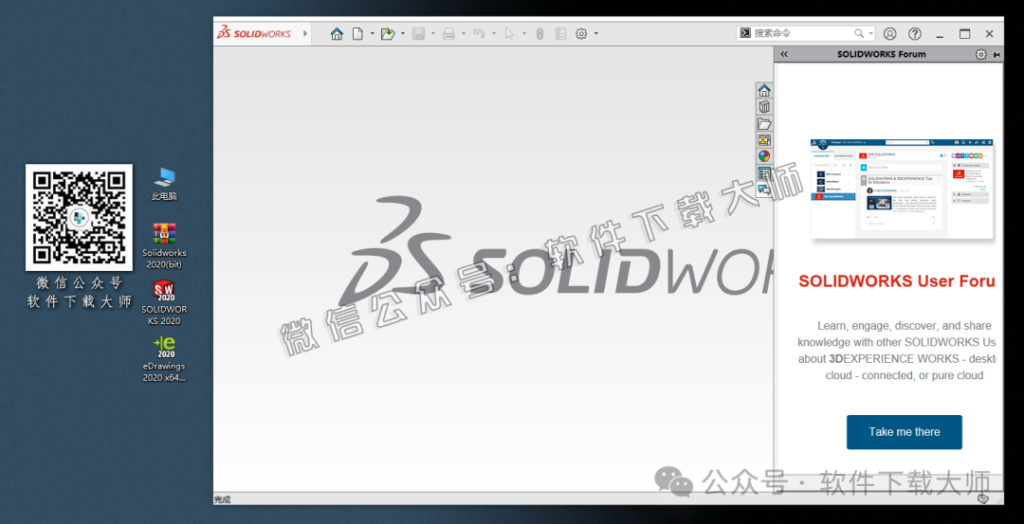Viewport: 1024px width, 524px height.
Task: Open the View Palette tab
Action: click(764, 140)
